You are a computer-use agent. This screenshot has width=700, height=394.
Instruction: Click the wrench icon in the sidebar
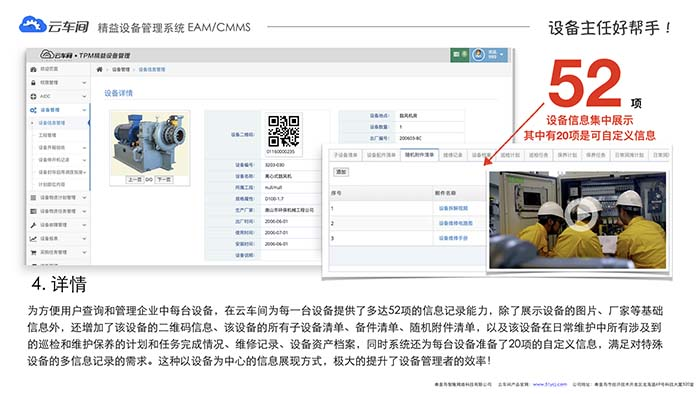33,225
